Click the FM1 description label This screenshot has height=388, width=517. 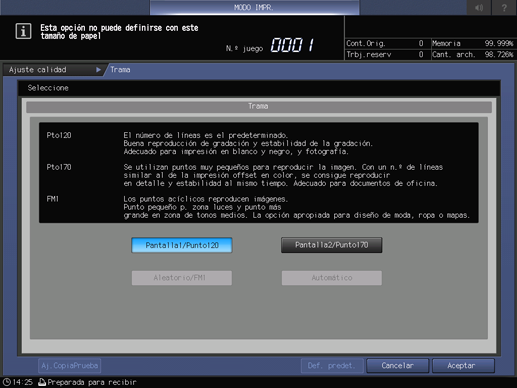pyautogui.click(x=53, y=199)
